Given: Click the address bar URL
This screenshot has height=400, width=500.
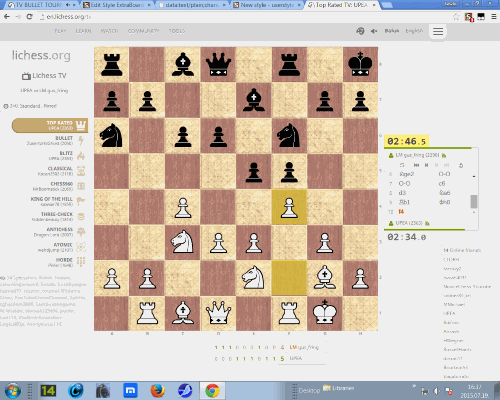Looking at the screenshot, I should click(69, 17).
